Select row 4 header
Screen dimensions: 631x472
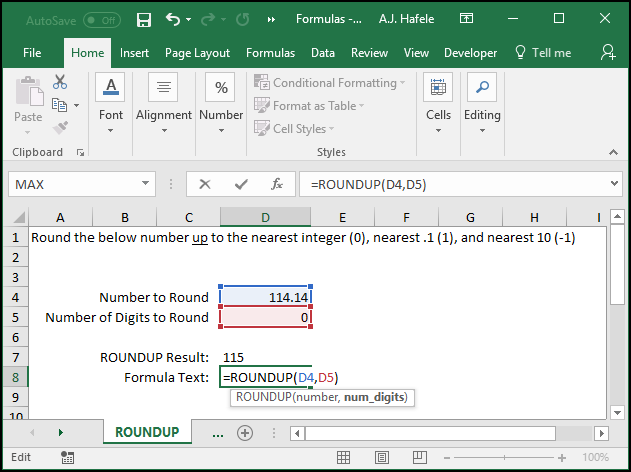pos(15,297)
